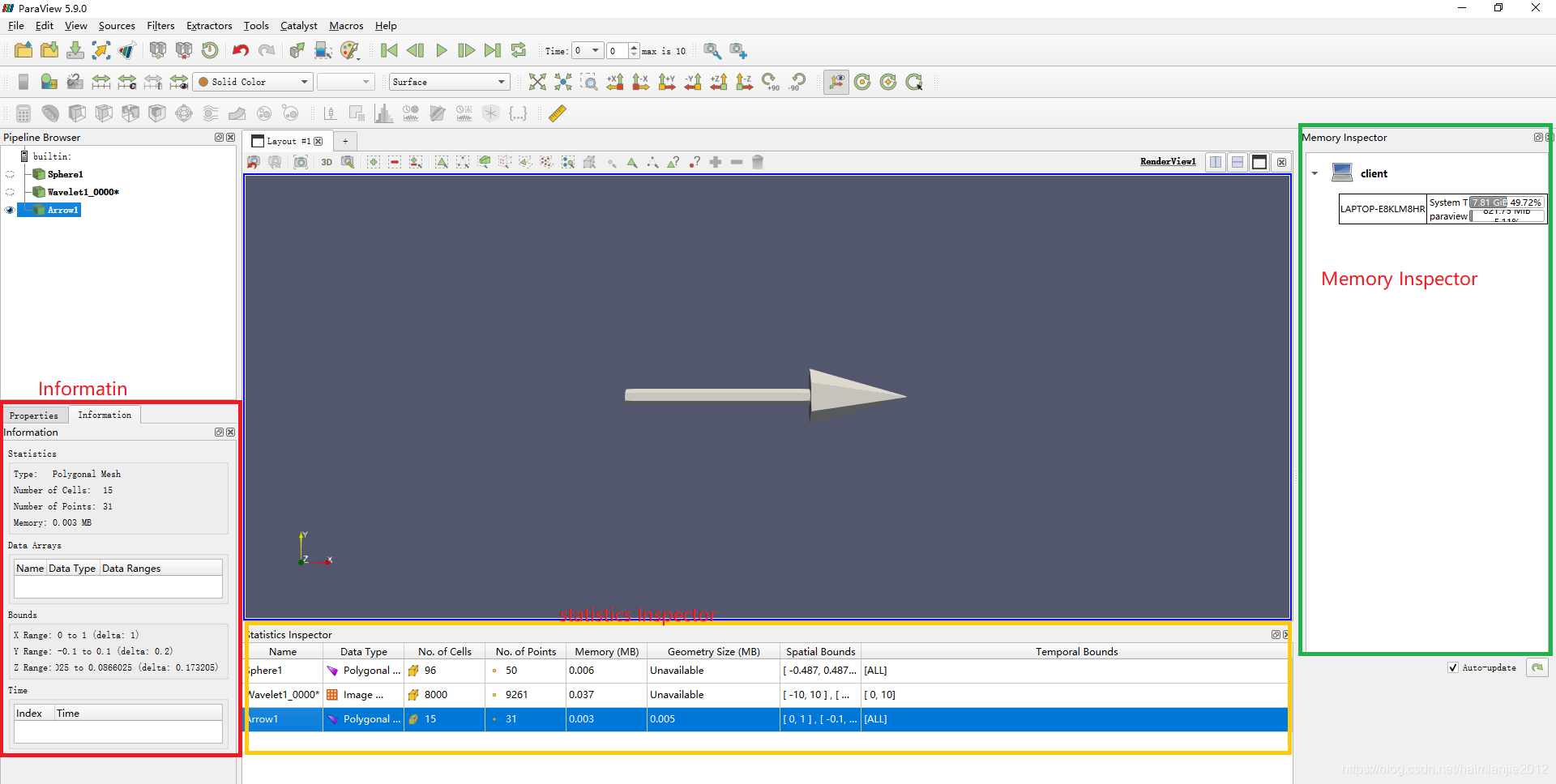Add a new layout tab with plus
The height and width of the screenshot is (784, 1556).
(345, 141)
